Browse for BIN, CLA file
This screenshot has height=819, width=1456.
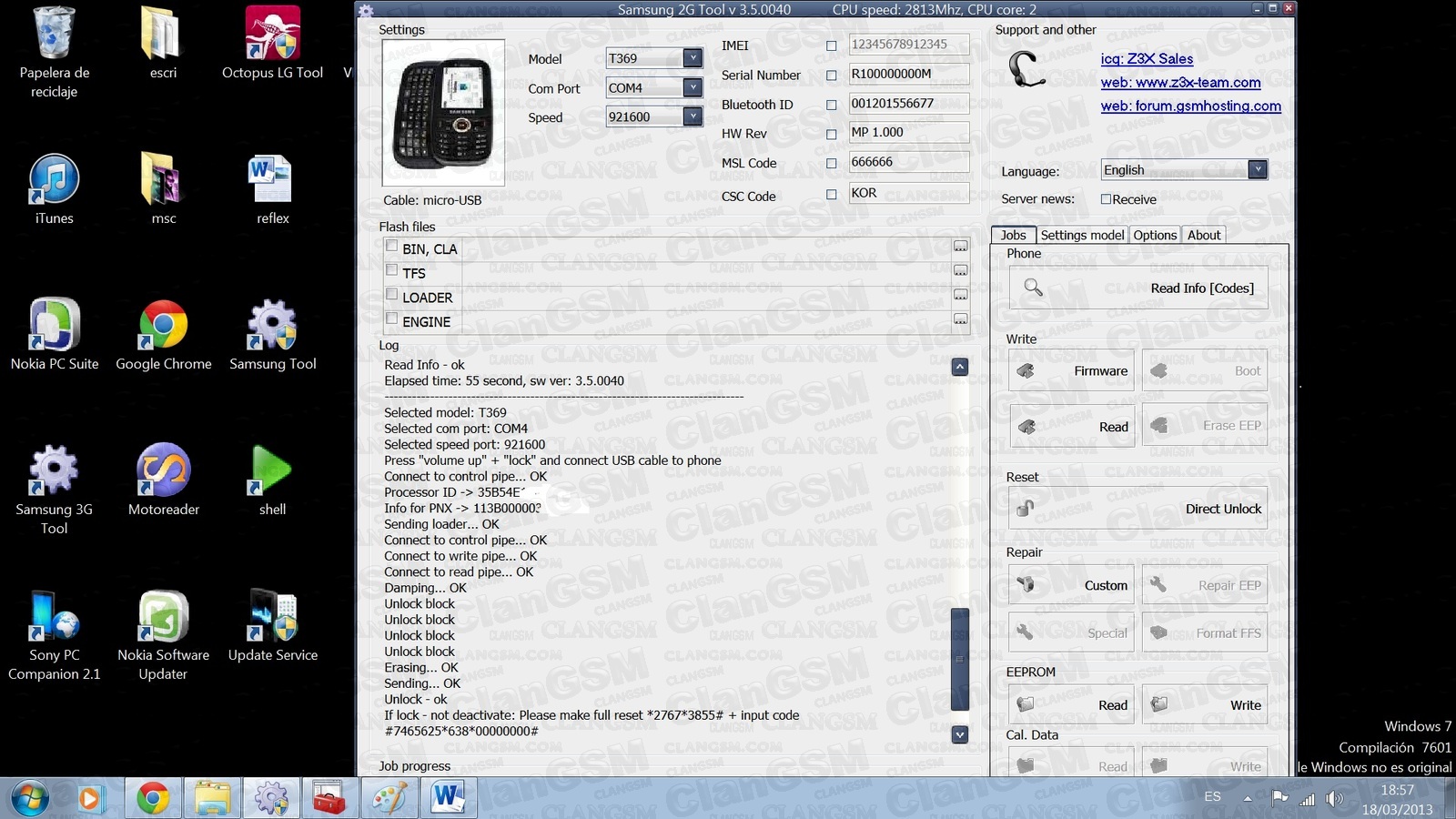(960, 247)
